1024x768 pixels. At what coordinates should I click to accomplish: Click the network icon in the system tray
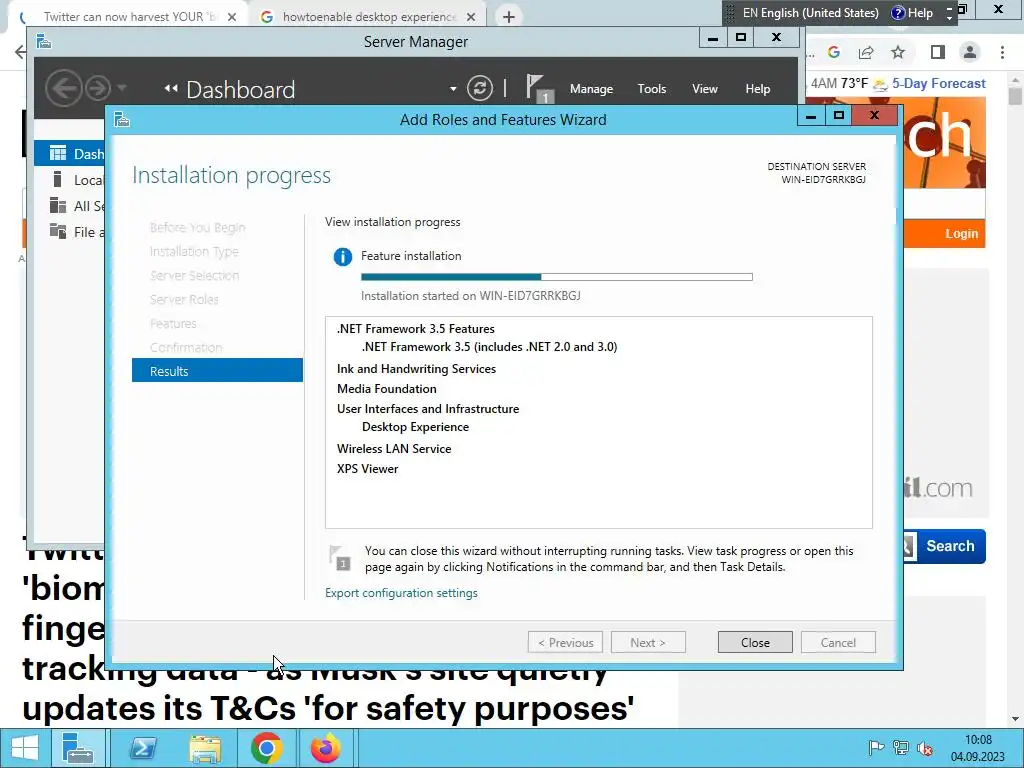(x=901, y=748)
